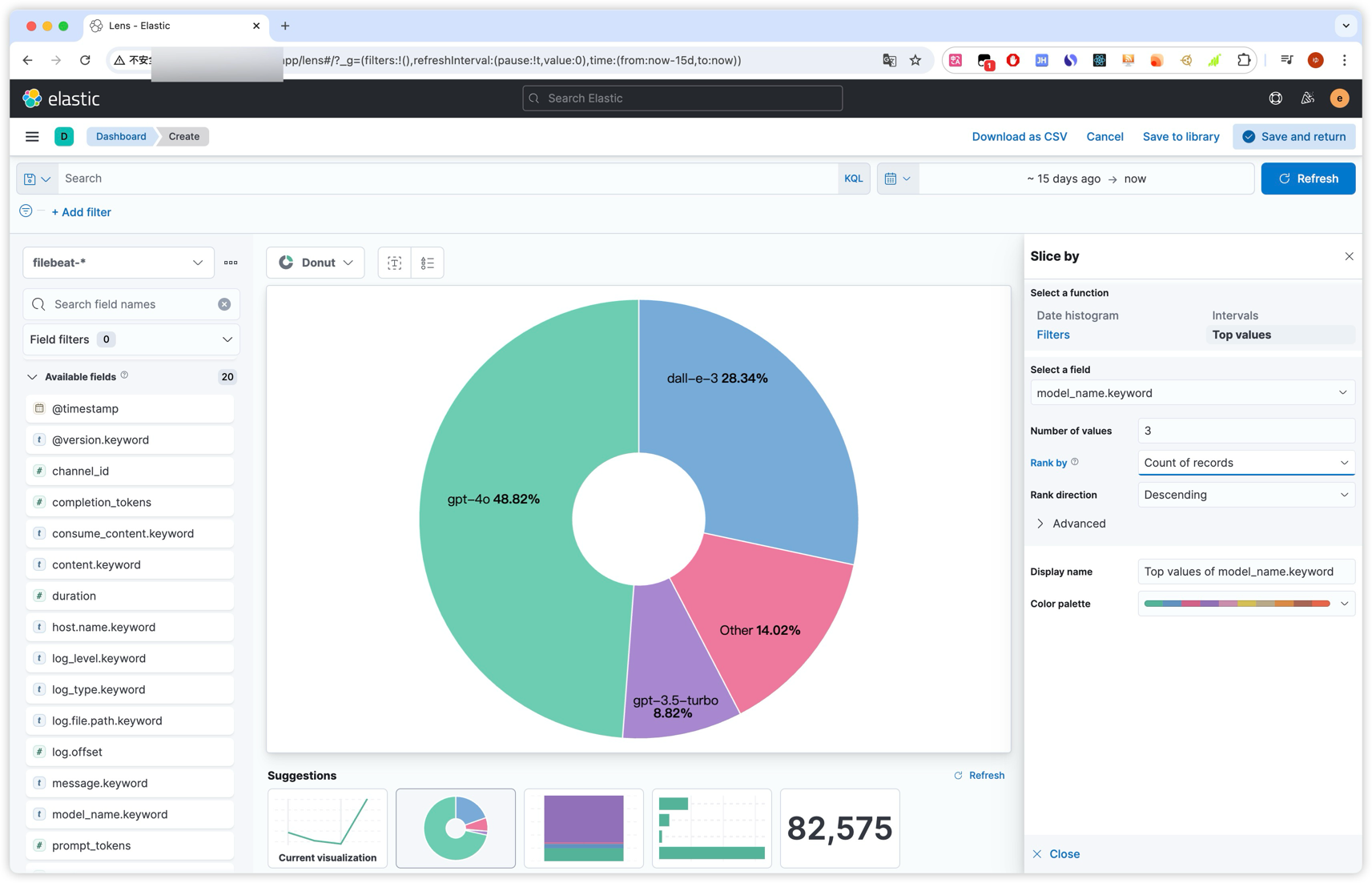Click Download as CSV
Screen dimensions: 1372x883
pyautogui.click(x=1019, y=137)
